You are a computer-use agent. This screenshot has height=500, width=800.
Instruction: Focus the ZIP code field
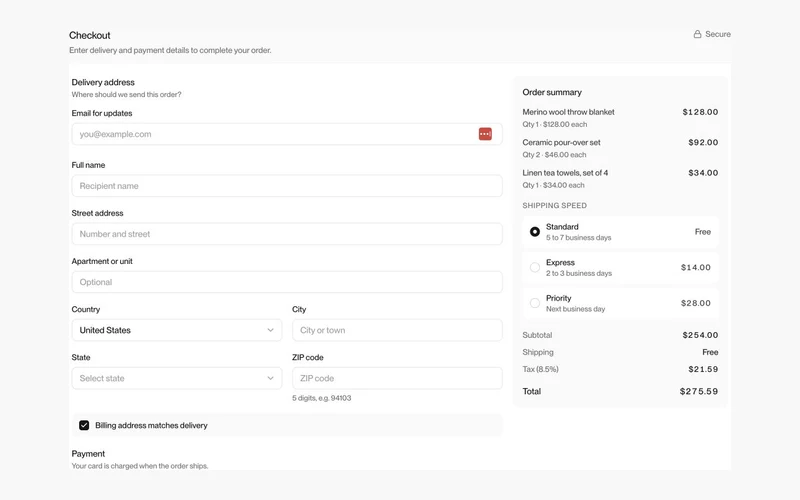click(397, 378)
